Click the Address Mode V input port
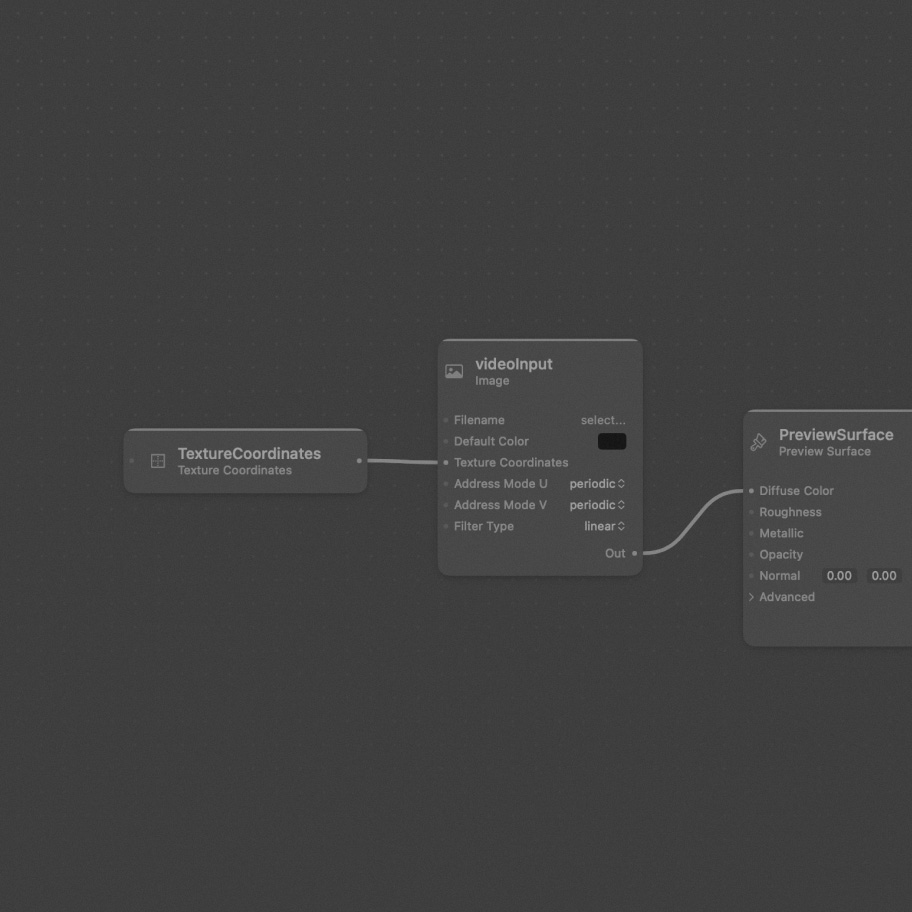The height and width of the screenshot is (912, 912). (446, 505)
